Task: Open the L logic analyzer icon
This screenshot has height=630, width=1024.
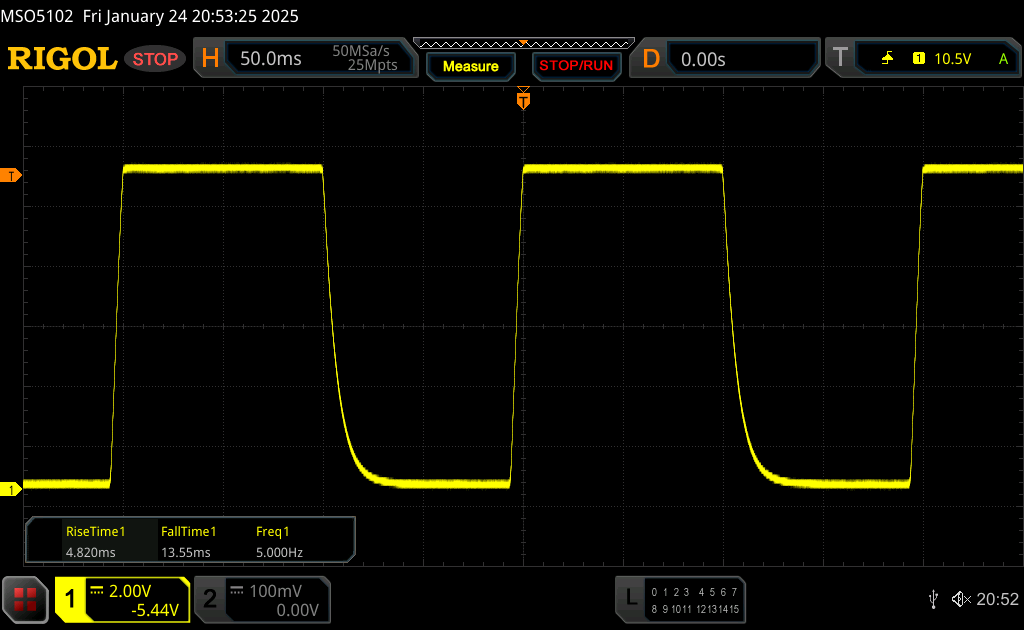Action: coord(630,598)
